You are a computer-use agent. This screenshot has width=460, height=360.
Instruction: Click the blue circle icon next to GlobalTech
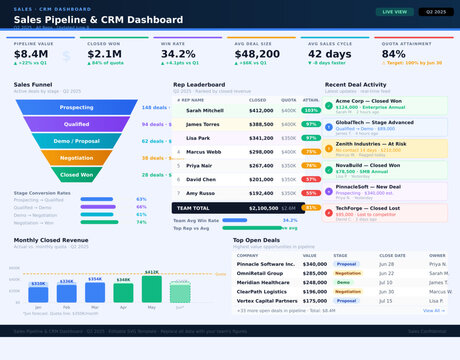[329, 127]
